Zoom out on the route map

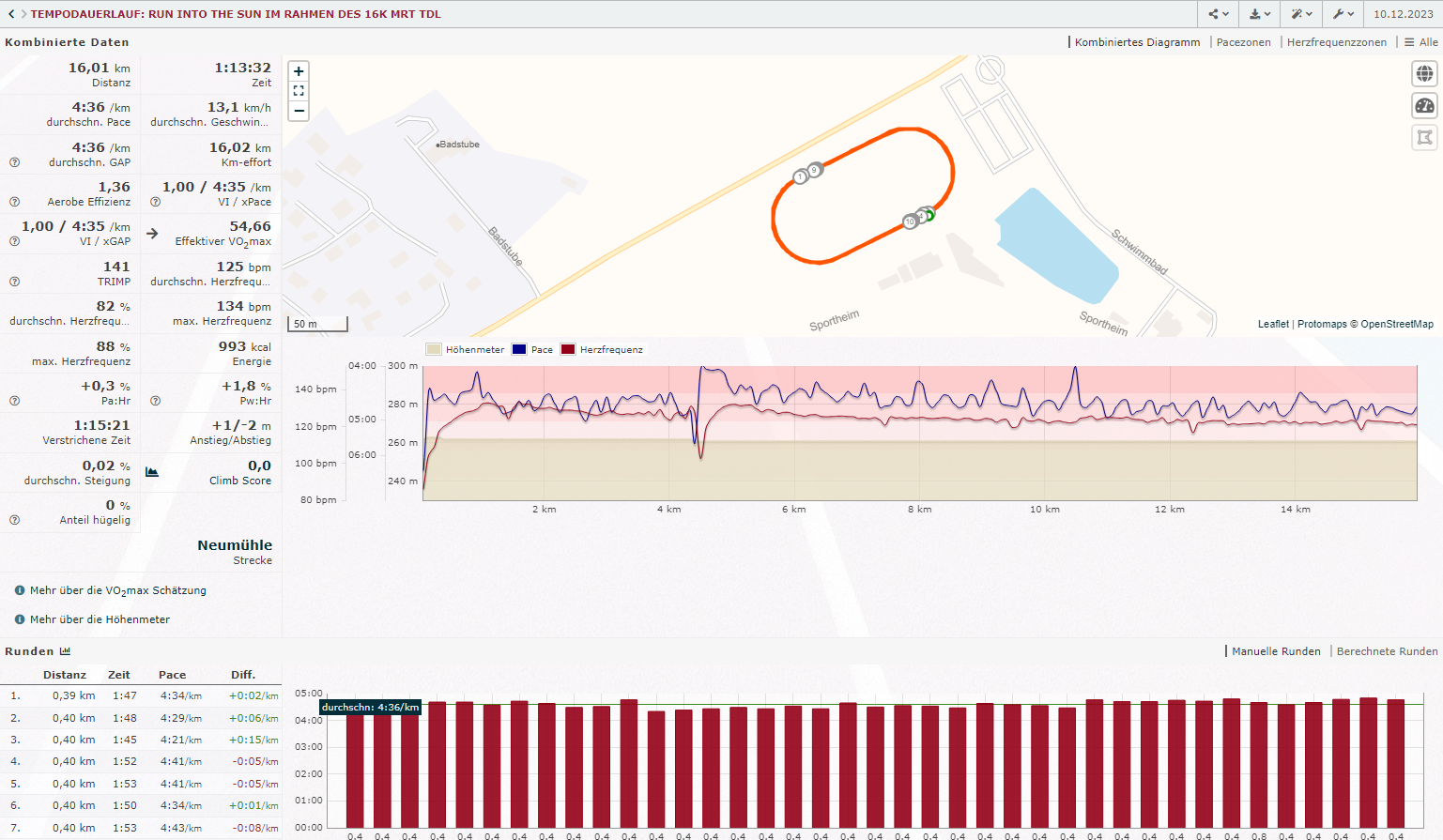click(299, 111)
